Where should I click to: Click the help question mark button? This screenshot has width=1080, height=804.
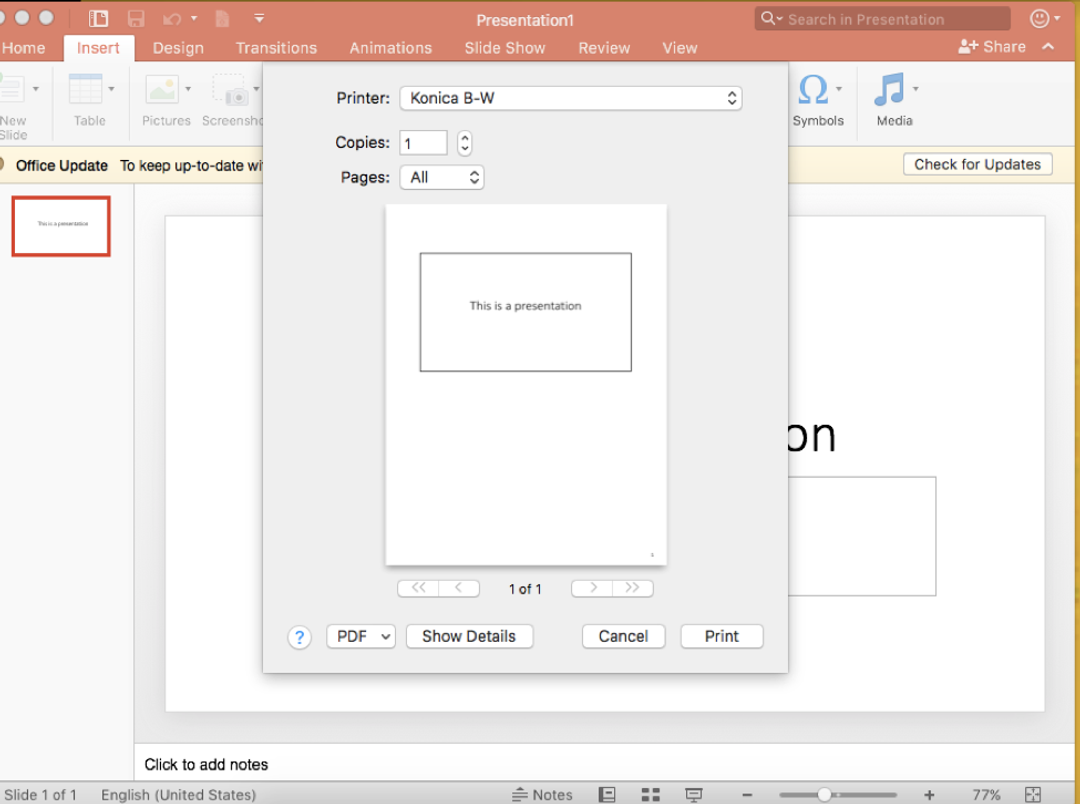pos(299,637)
